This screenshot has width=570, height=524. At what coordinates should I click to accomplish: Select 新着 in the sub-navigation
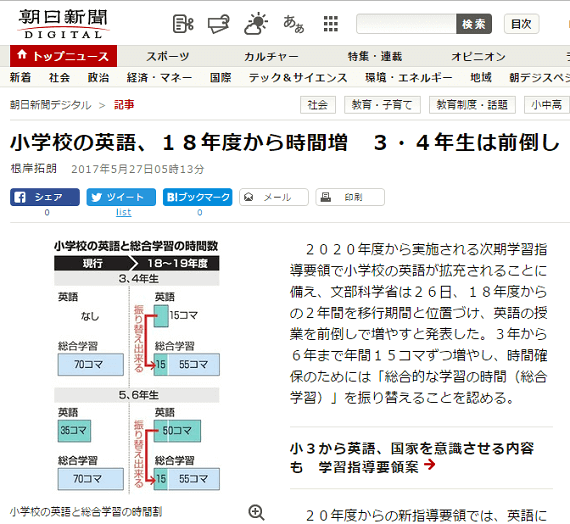[x=20, y=77]
